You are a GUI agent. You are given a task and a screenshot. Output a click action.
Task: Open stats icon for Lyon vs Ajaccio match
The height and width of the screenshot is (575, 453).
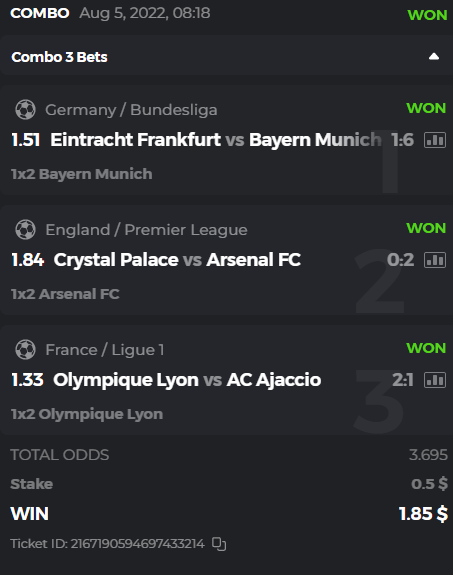point(435,380)
